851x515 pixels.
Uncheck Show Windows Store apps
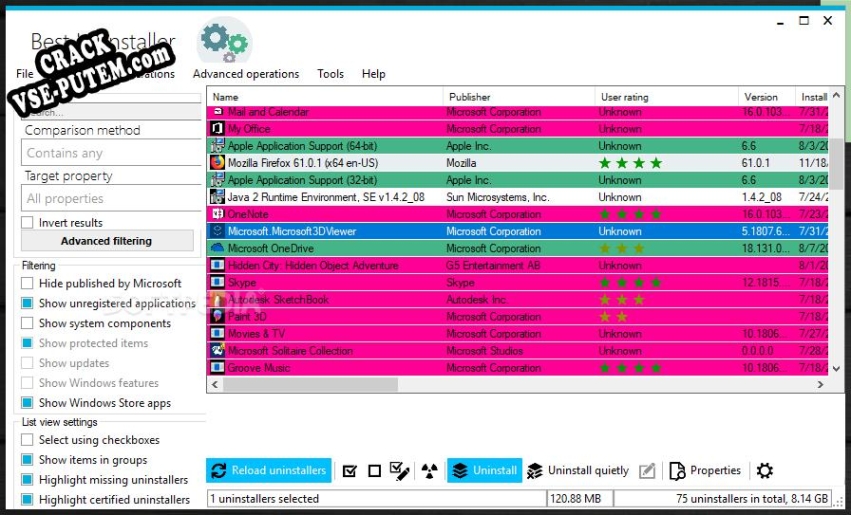[x=27, y=403]
